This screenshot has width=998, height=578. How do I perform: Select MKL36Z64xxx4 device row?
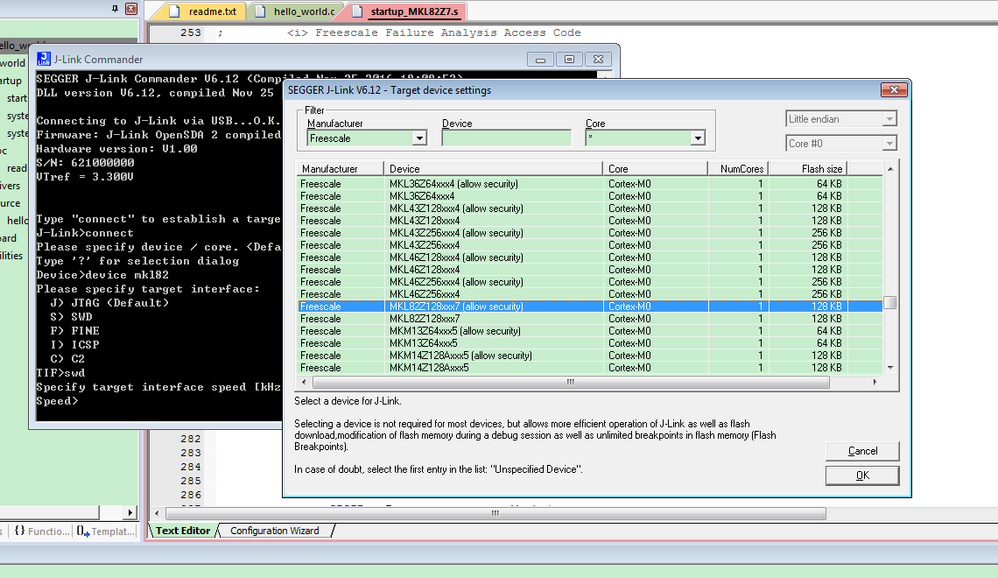point(589,196)
